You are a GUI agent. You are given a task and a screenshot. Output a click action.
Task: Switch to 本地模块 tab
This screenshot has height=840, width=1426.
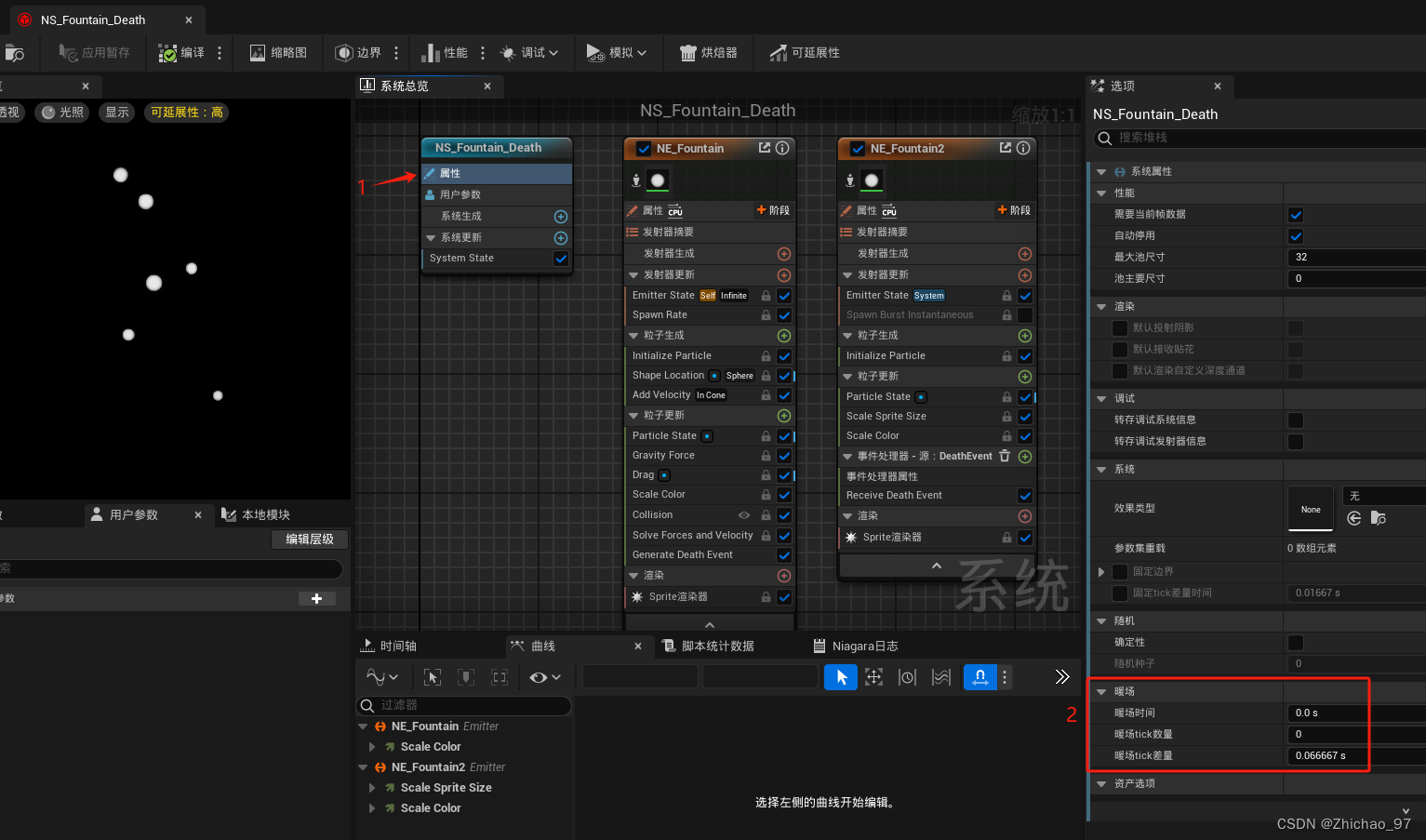256,514
